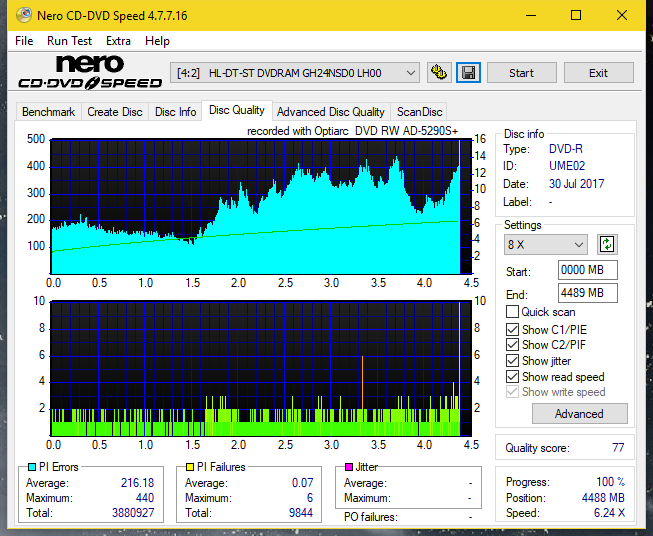
Task: Uncheck Show C1/PIE checkbox
Action: 512,329
